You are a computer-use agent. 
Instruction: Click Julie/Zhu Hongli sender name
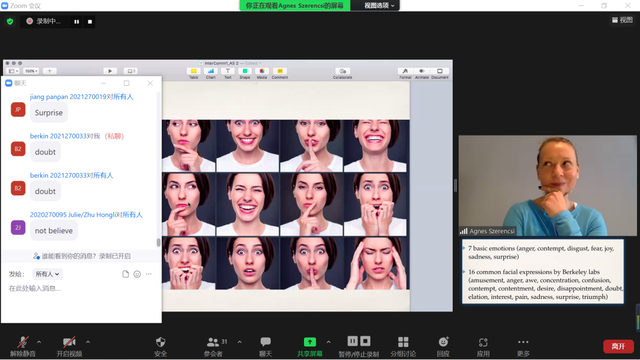[73, 215]
